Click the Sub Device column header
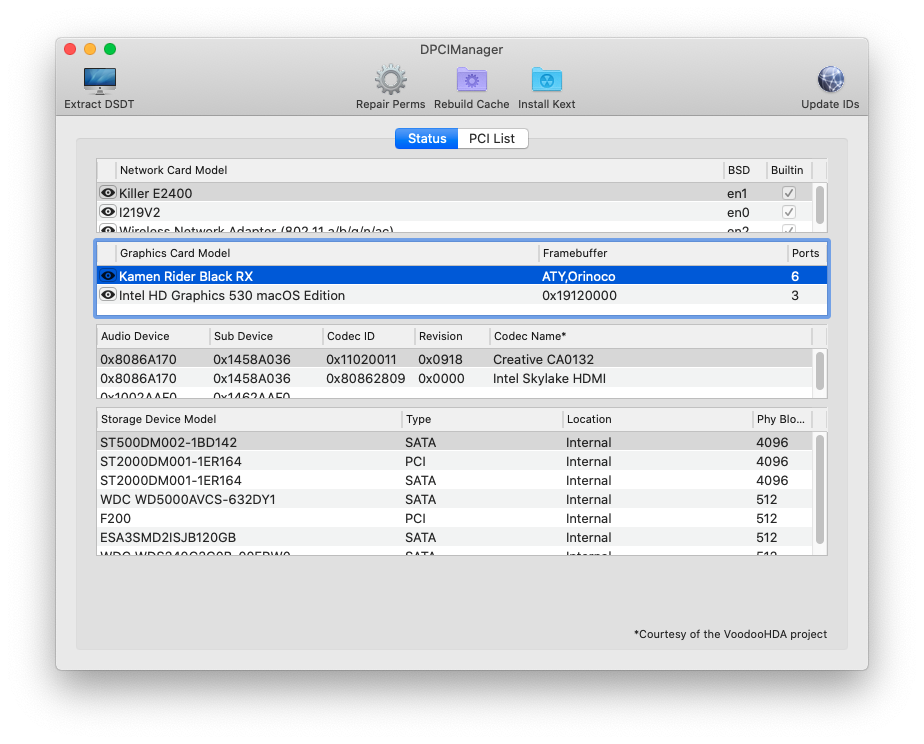 266,336
